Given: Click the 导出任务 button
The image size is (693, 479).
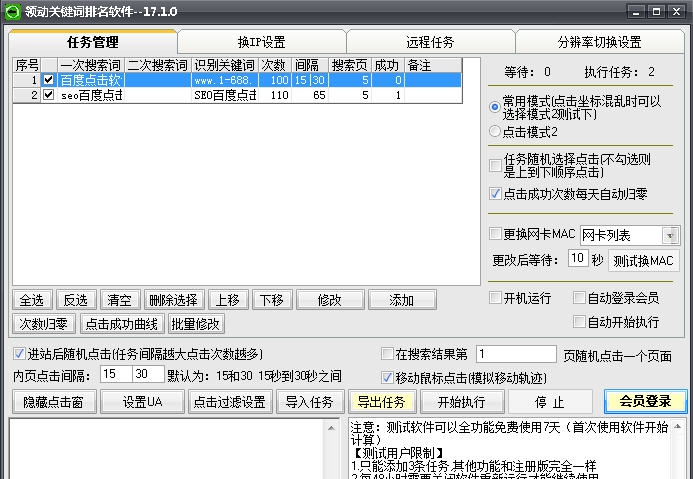Looking at the screenshot, I should click(x=382, y=402).
